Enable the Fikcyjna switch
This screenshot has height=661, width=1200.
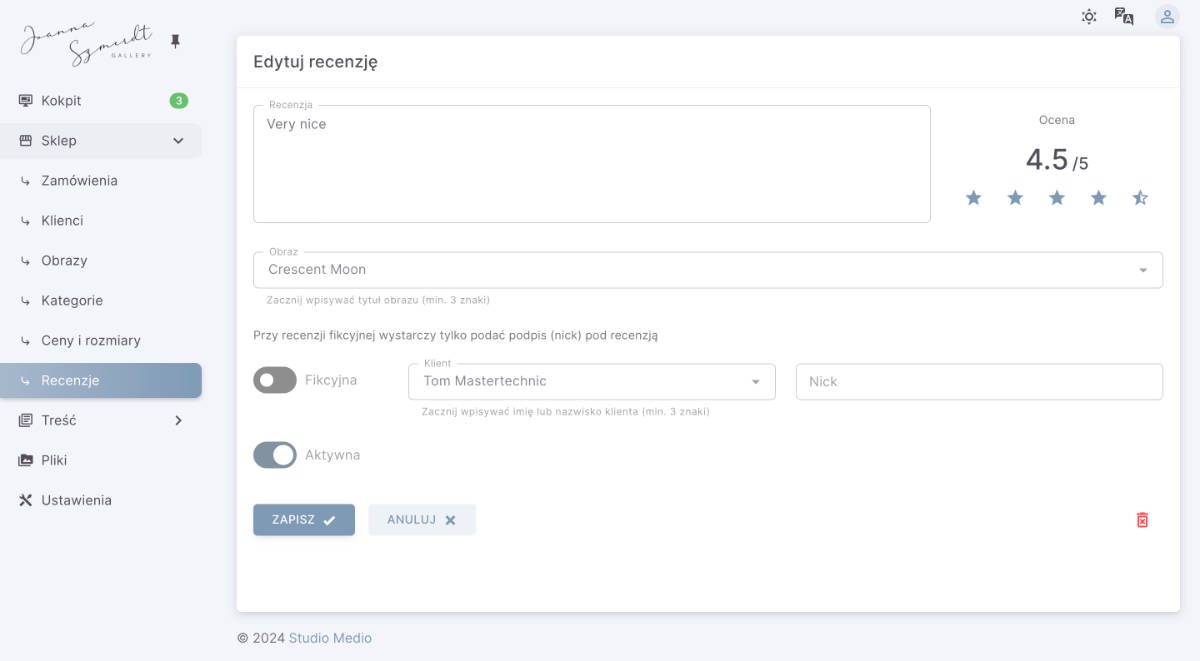tap(275, 380)
